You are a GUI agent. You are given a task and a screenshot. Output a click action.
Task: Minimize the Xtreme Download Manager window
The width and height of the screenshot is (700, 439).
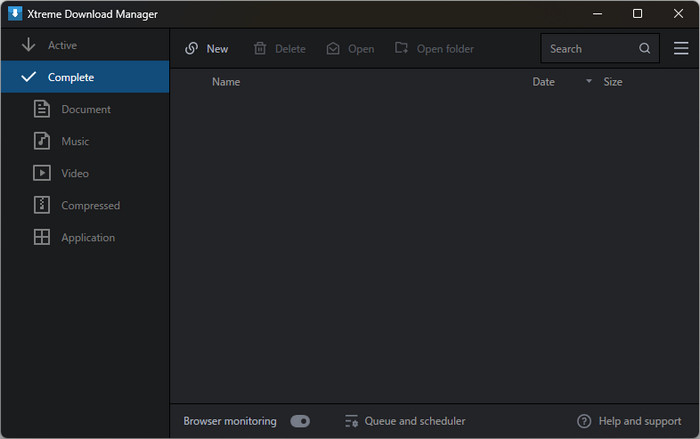click(x=597, y=14)
